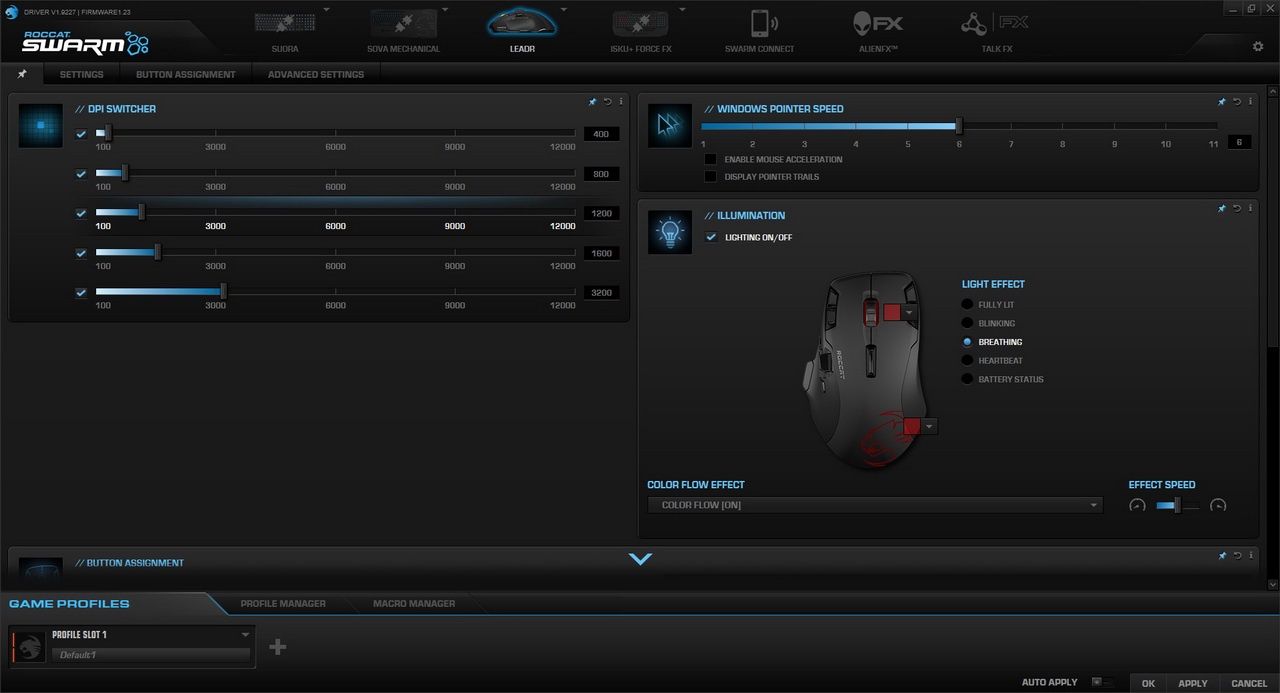The height and width of the screenshot is (693, 1280).
Task: Expand down with the blue chevron
Action: (641, 559)
